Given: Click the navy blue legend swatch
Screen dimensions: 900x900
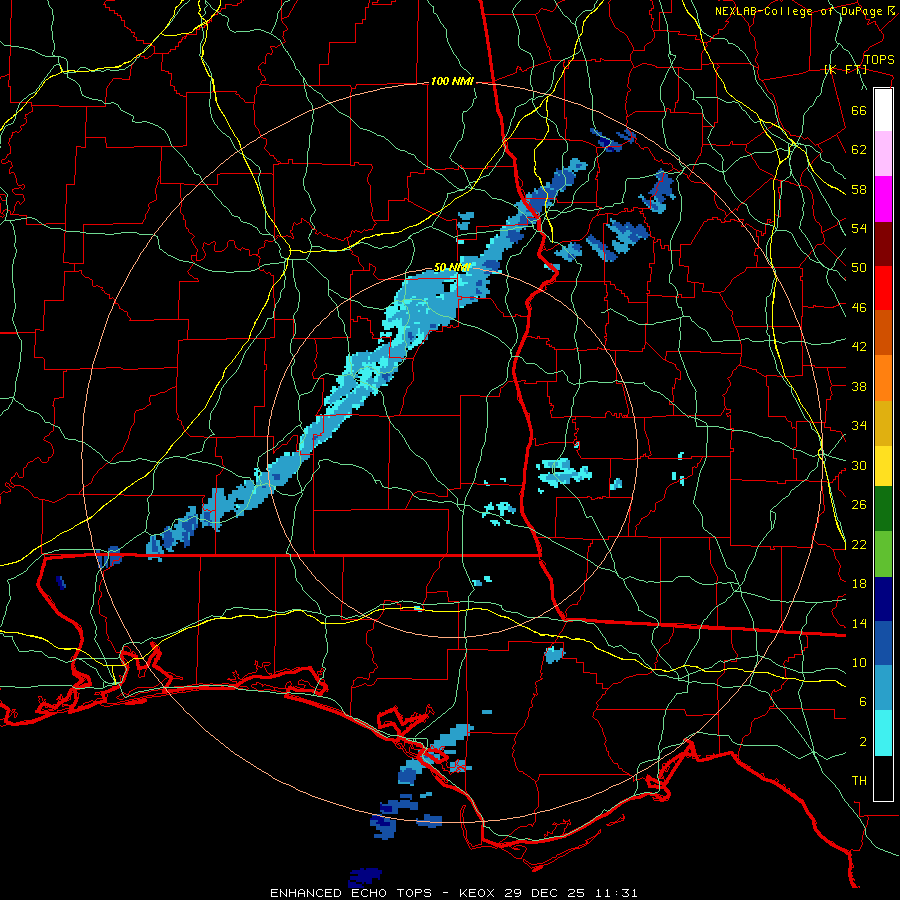Looking at the screenshot, I should click(x=883, y=599).
